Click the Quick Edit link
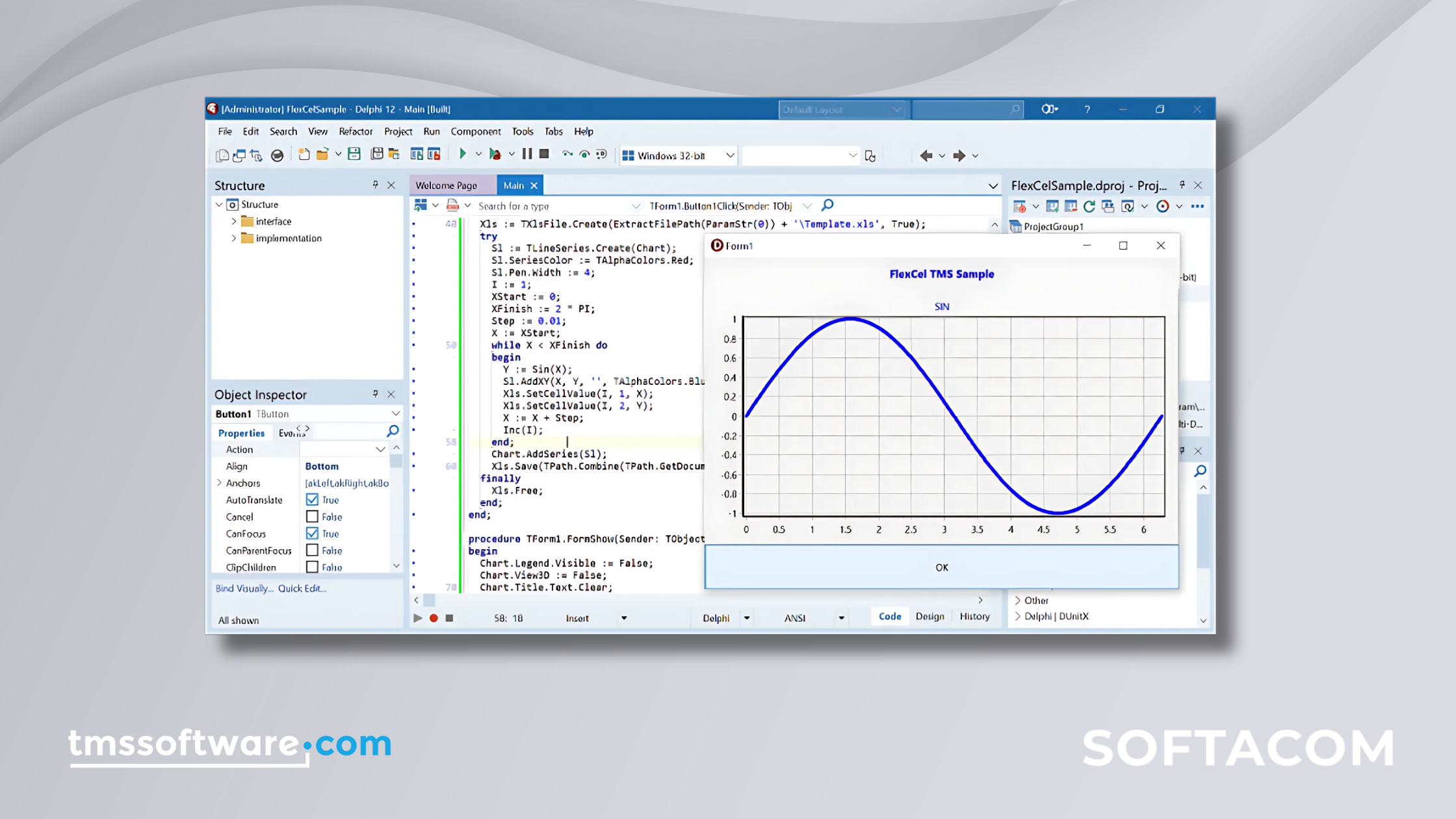Image resolution: width=1456 pixels, height=819 pixels. [x=302, y=588]
